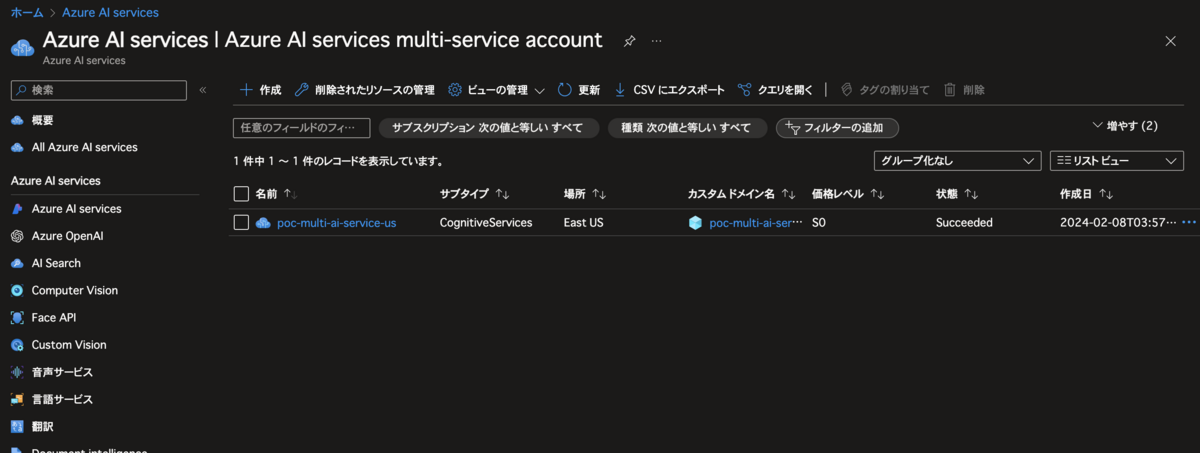Click the CognitiveServices cell
The width and height of the screenshot is (1200, 453).
click(486, 223)
